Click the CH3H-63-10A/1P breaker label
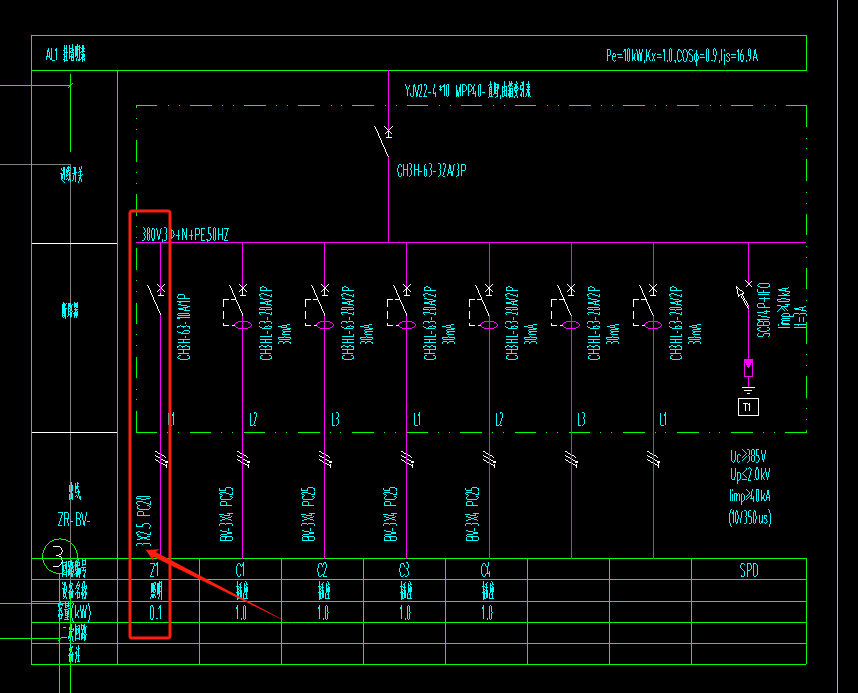858x693 pixels. (x=185, y=327)
